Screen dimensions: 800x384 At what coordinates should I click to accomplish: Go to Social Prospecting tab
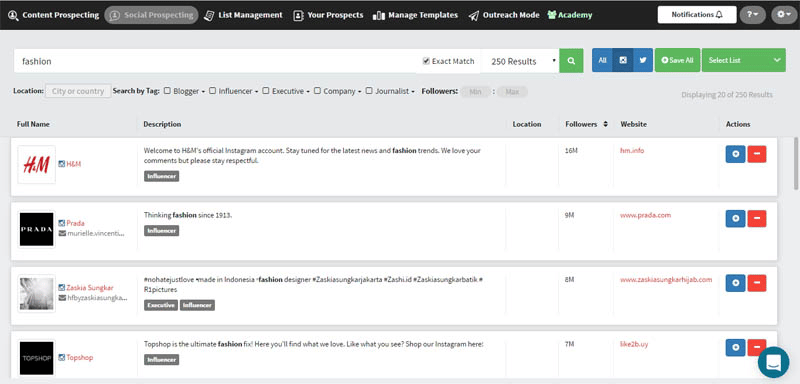pos(152,15)
